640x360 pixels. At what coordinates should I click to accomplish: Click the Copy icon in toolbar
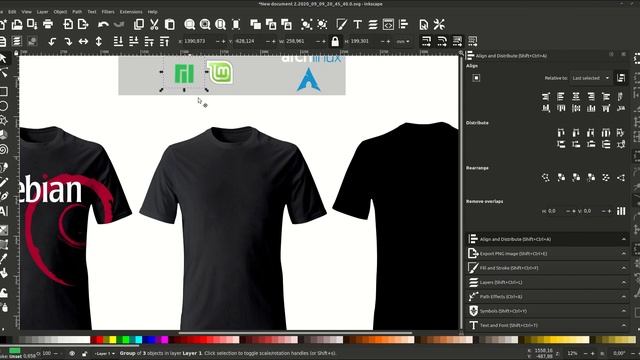coord(139,24)
